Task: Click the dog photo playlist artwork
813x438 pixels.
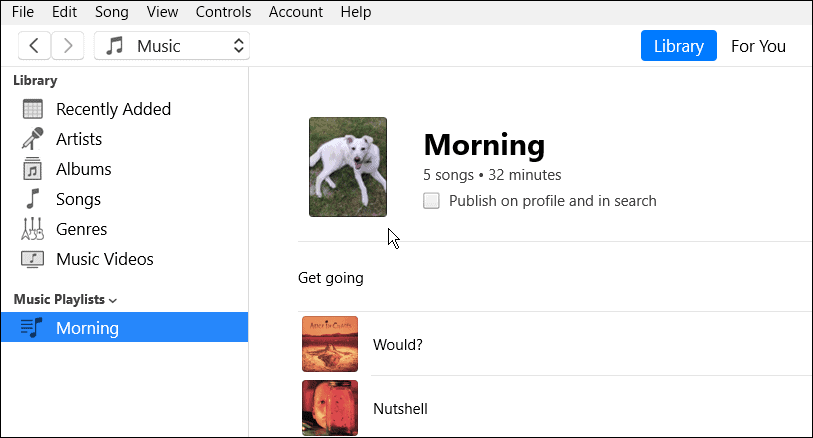Action: click(x=348, y=167)
